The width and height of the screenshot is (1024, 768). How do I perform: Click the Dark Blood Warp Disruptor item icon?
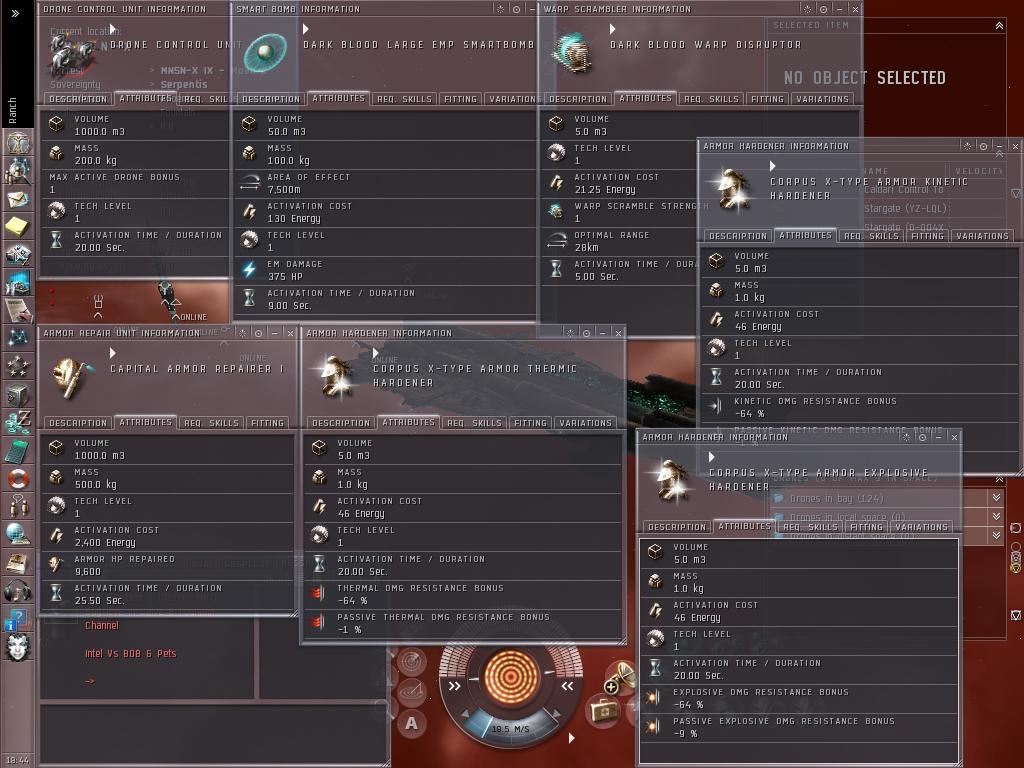(x=572, y=52)
